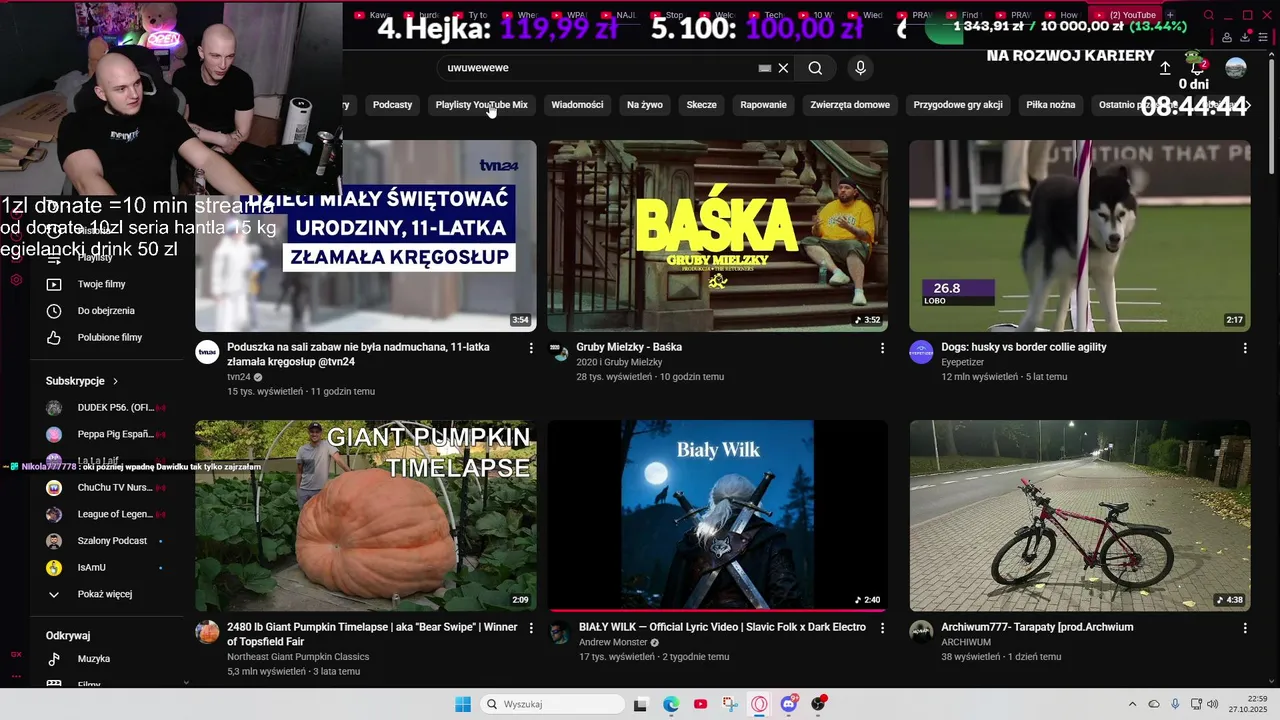The width and height of the screenshot is (1280, 720).
Task: Select the Podcasty filter chip
Action: 392,105
